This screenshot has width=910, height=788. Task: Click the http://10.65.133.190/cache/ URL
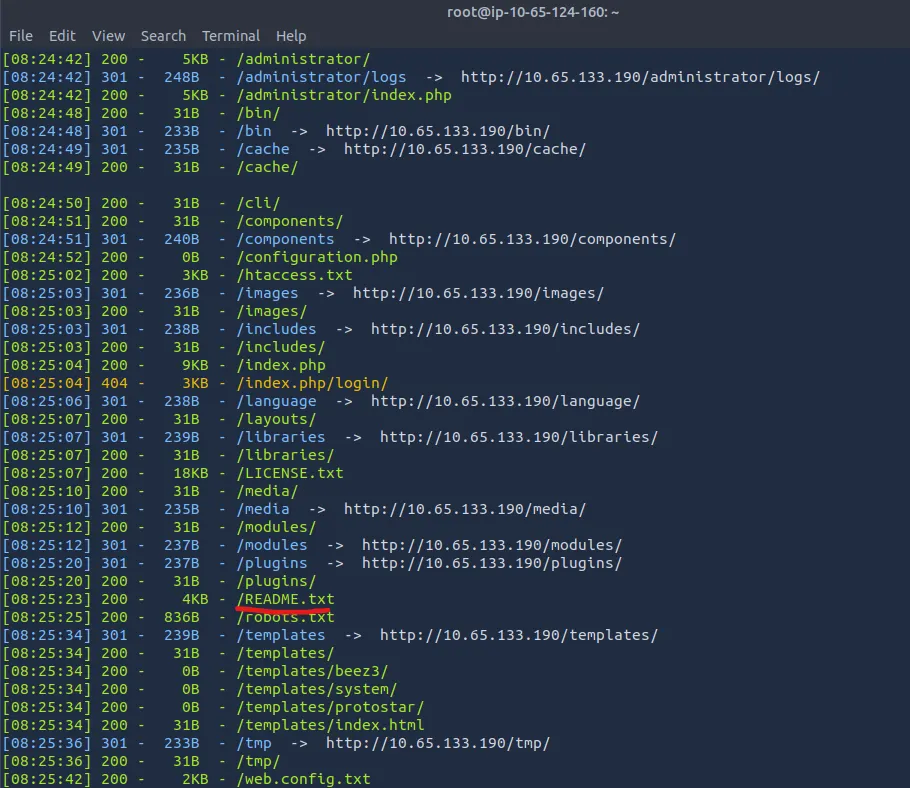coord(464,149)
